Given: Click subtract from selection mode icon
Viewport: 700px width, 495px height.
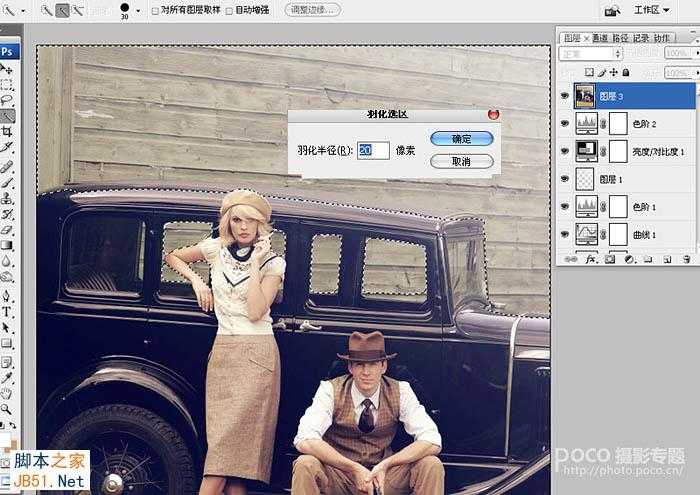Looking at the screenshot, I should pos(78,10).
